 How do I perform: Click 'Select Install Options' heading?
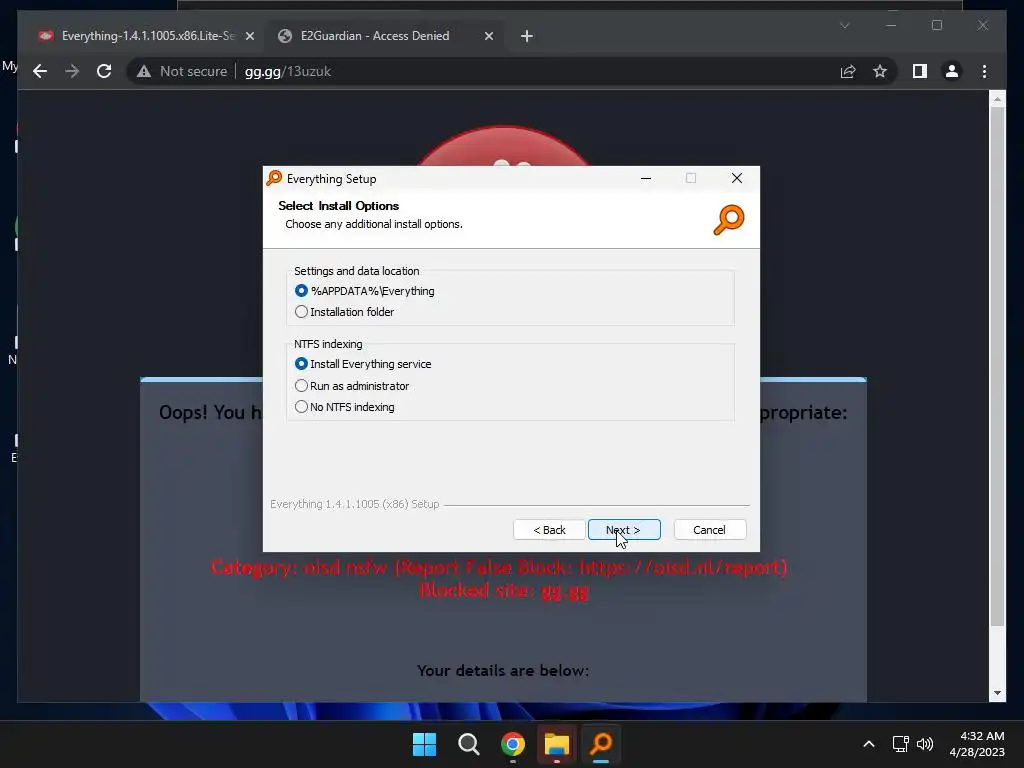pyautogui.click(x=338, y=206)
